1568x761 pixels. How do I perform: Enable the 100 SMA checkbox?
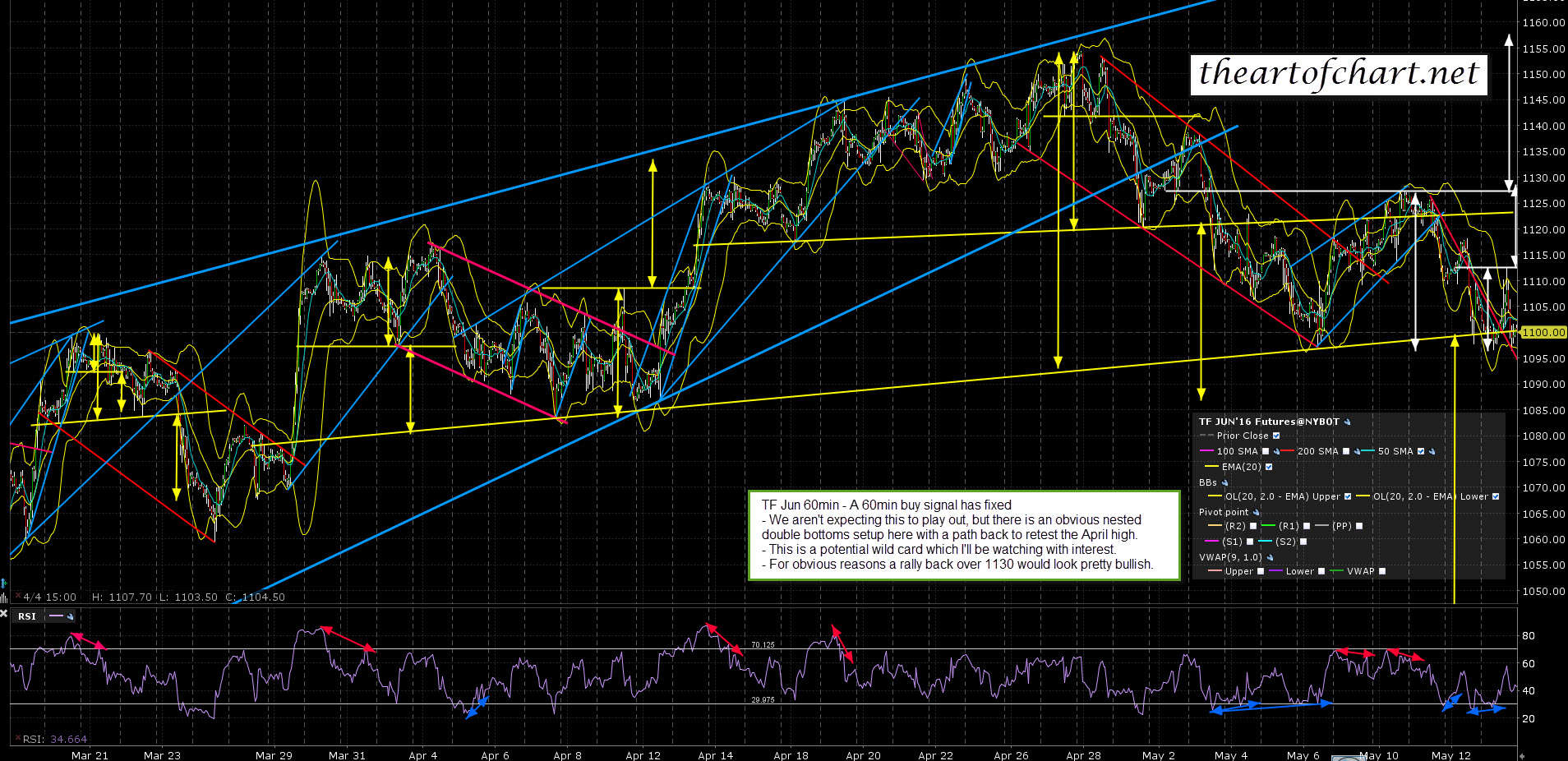pos(1266,451)
